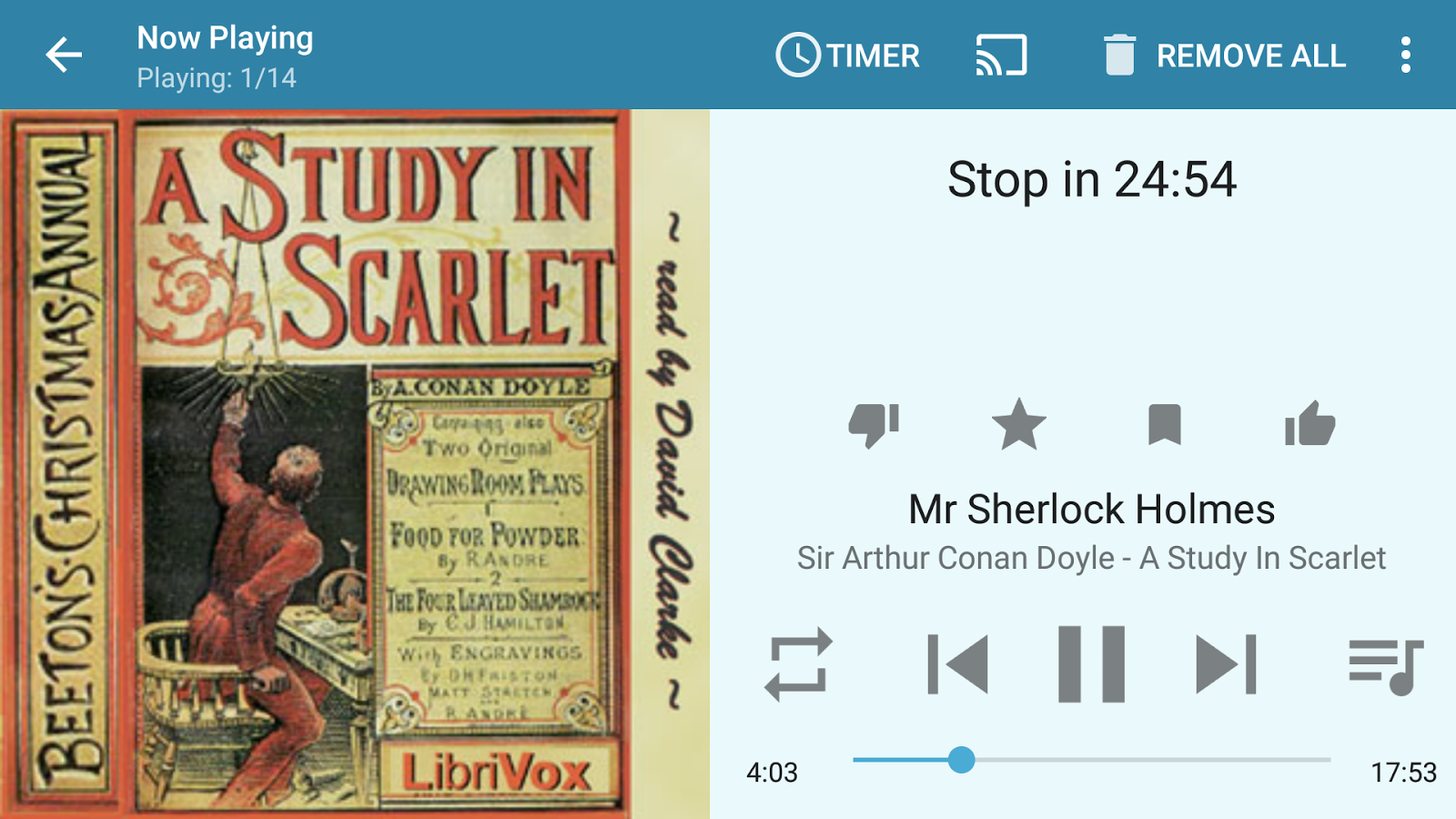Tap the Cast to device icon
Screen dimensions: 1456x819
pyautogui.click(x=1001, y=56)
